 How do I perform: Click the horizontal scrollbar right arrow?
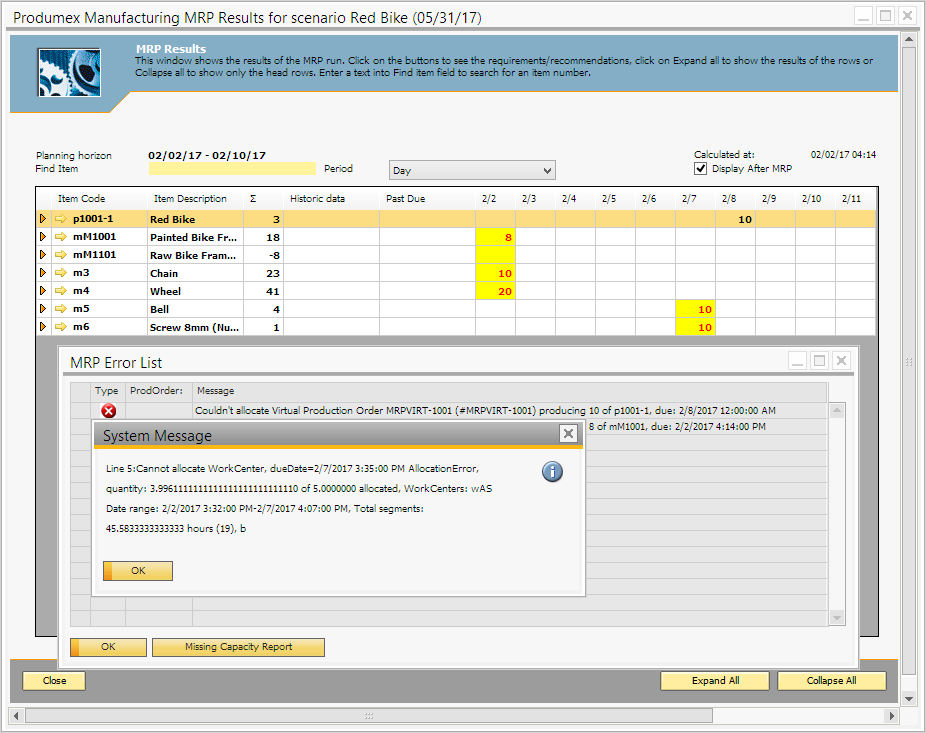(x=892, y=716)
